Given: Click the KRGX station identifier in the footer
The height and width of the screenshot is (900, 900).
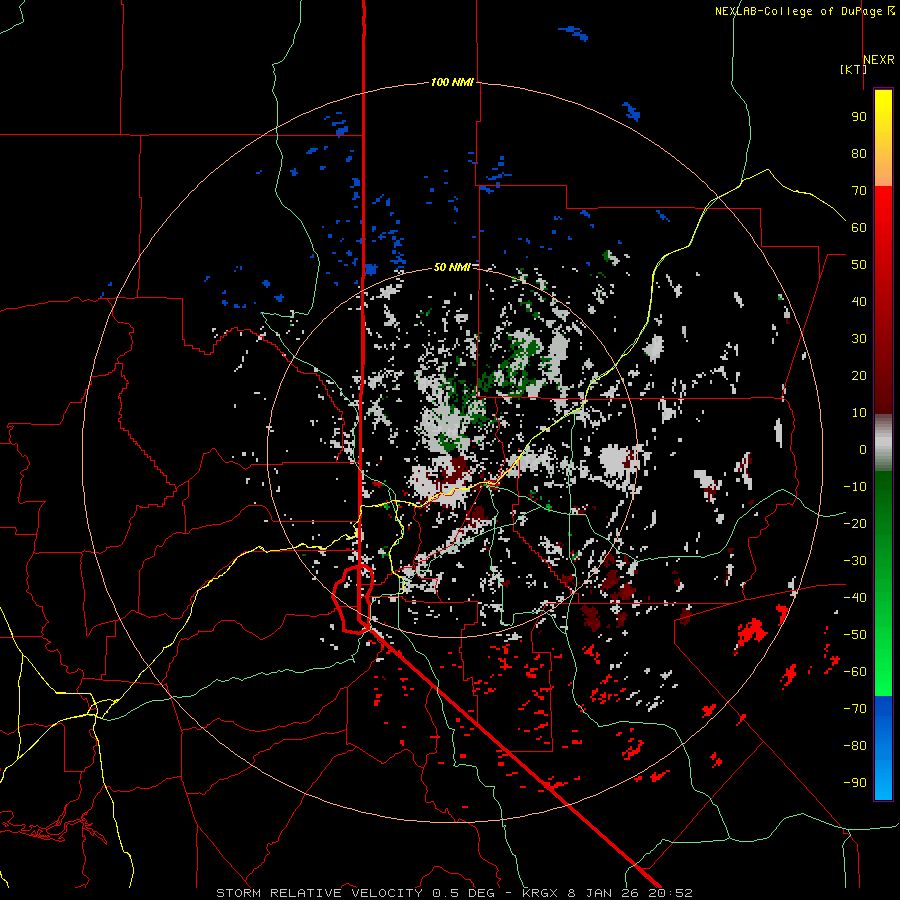Looking at the screenshot, I should (x=541, y=893).
